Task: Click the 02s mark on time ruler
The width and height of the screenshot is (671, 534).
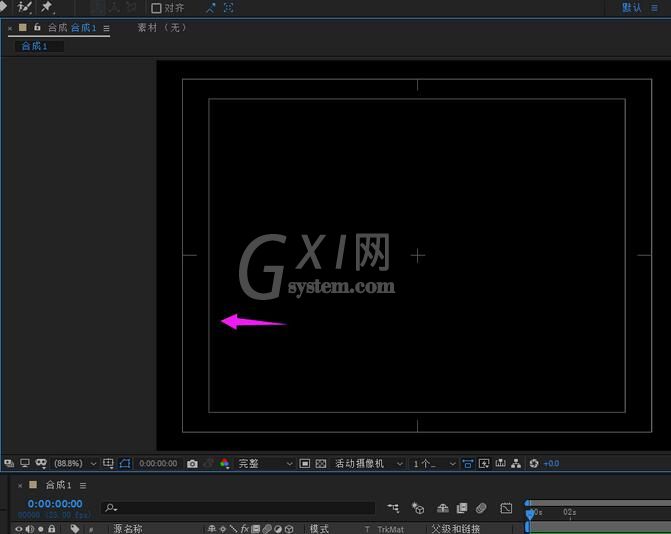Action: [570, 512]
